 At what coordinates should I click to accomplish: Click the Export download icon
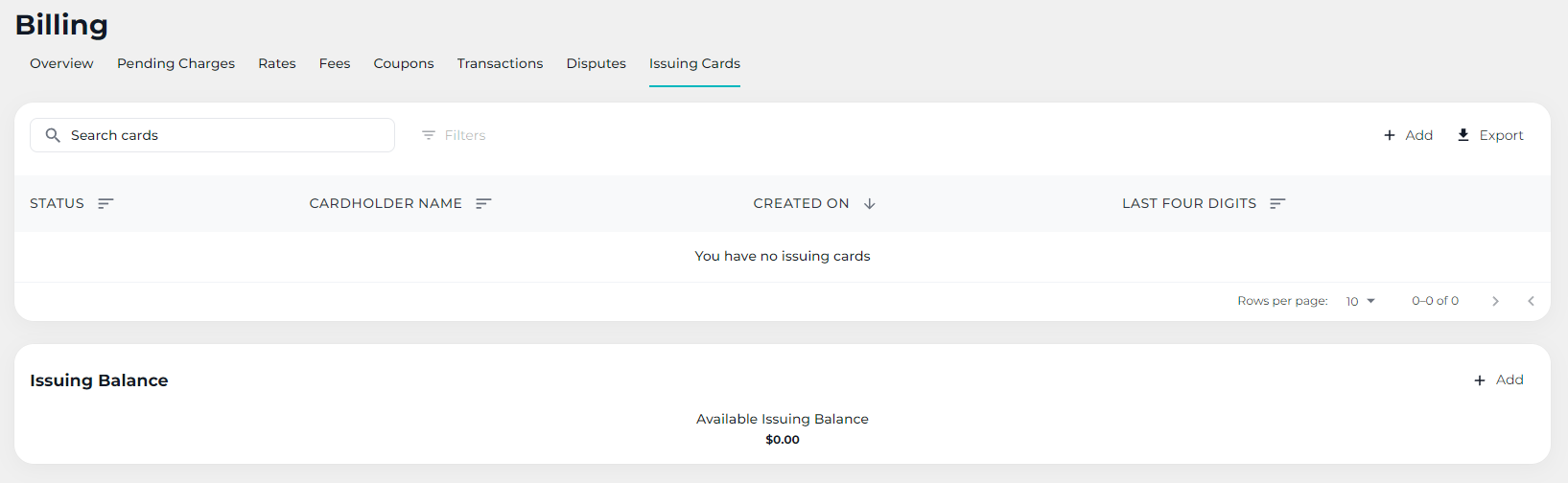click(1463, 135)
